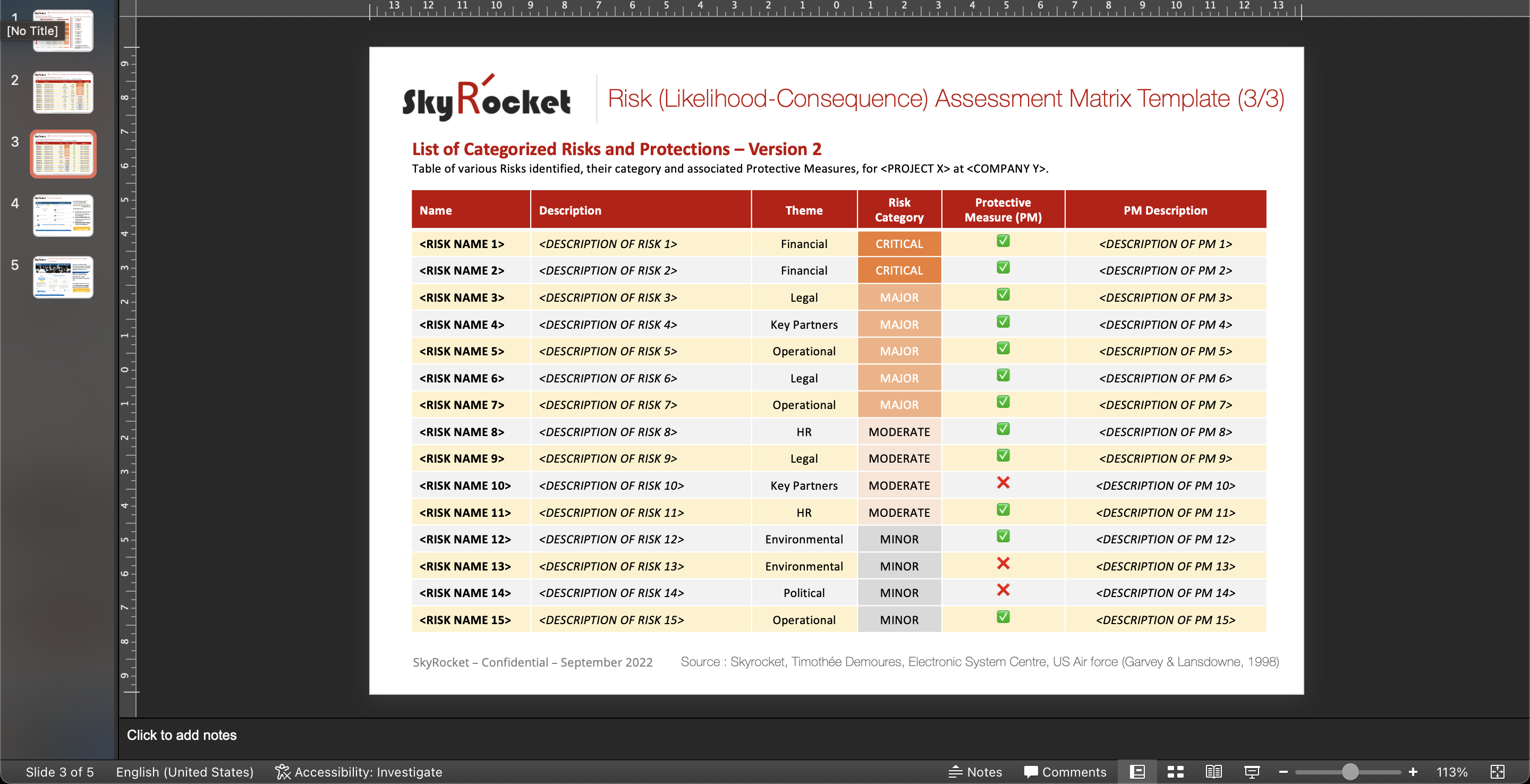1530x784 pixels.
Task: Select slide 1 thumbnail
Action: (63, 31)
